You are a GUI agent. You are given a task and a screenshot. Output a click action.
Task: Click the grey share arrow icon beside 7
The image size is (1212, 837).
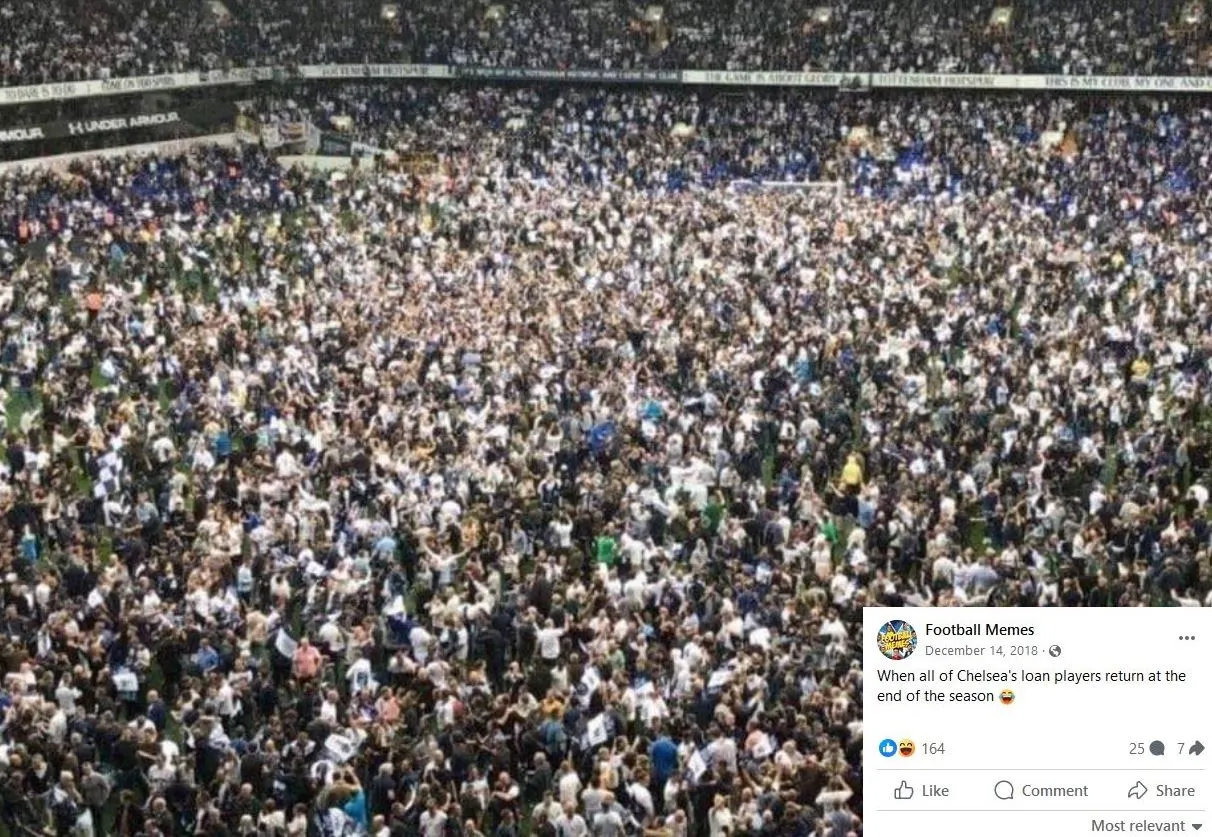(x=1196, y=748)
